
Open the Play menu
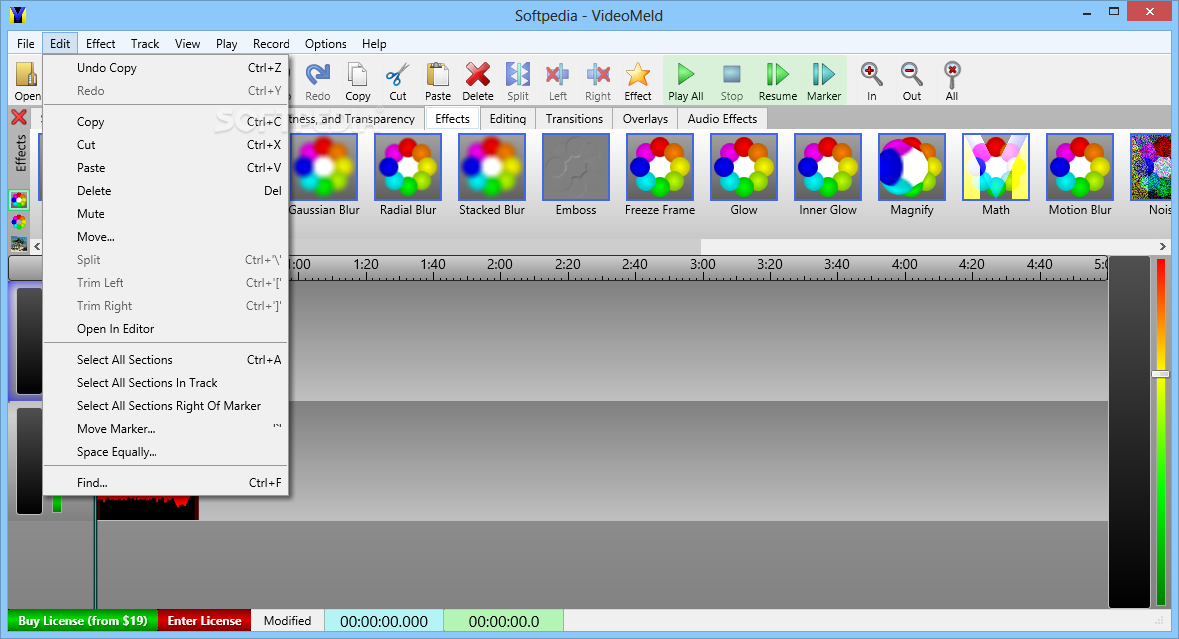pyautogui.click(x=226, y=44)
